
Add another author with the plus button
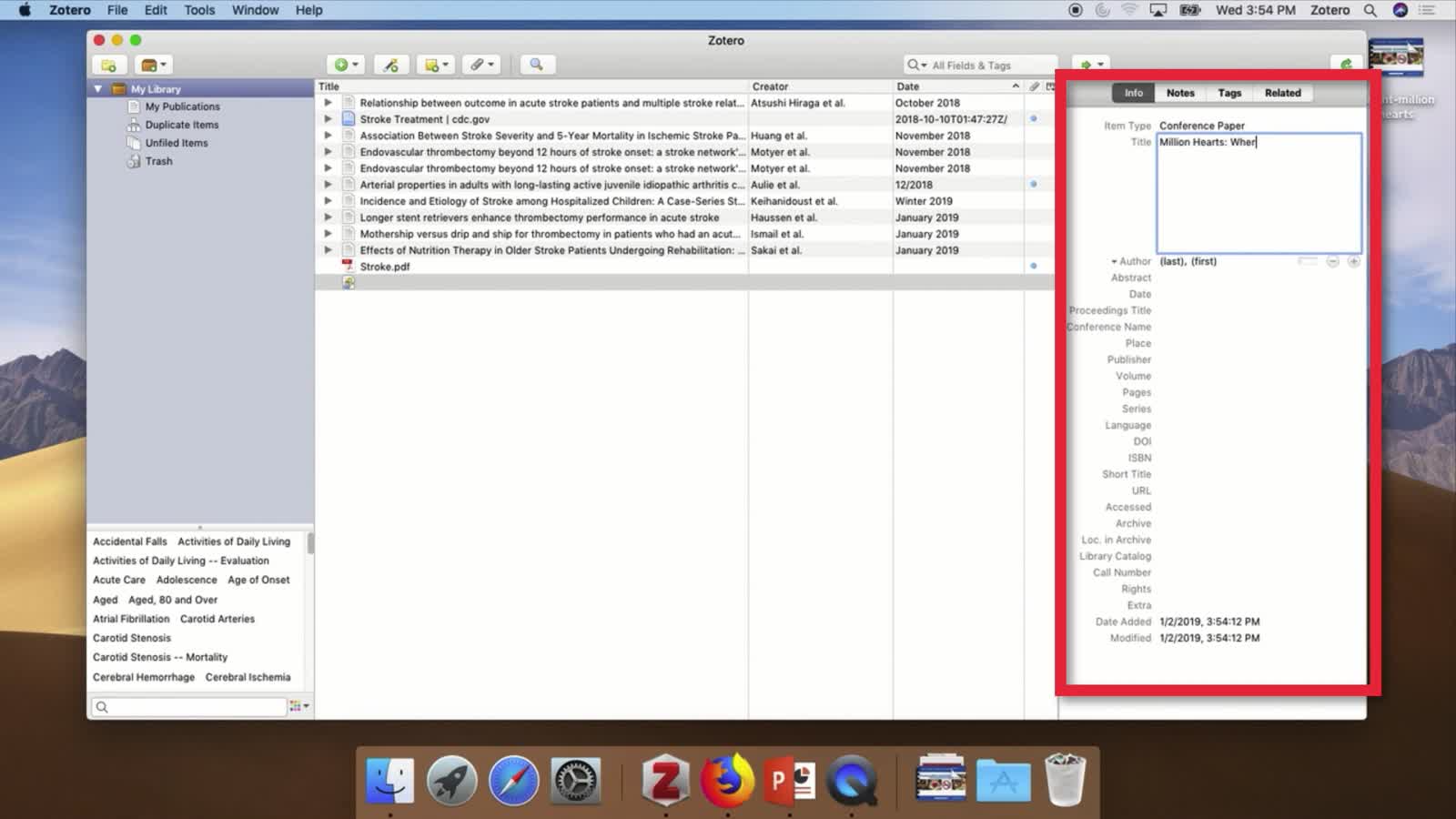1353,261
